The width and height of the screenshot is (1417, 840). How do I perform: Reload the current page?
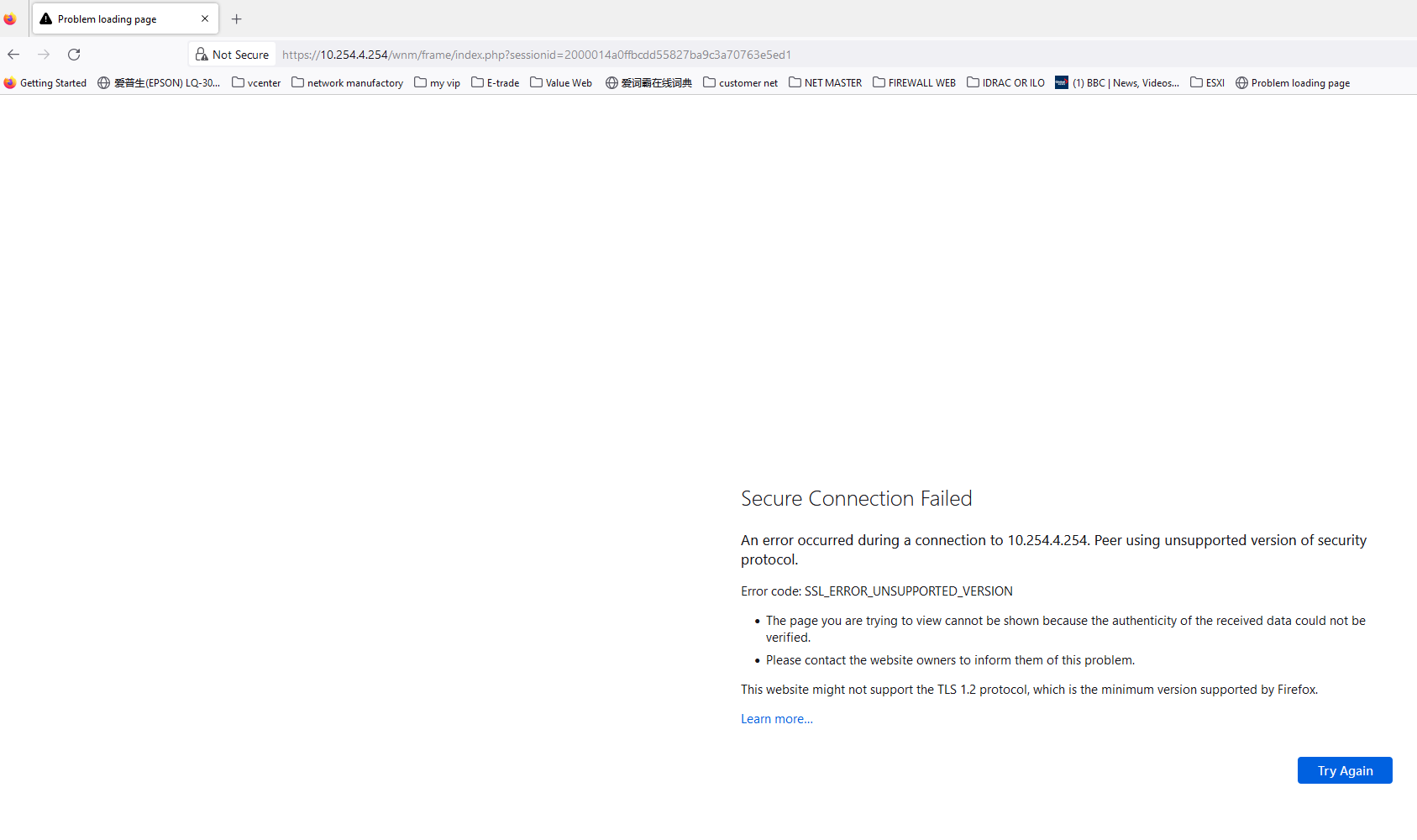[x=74, y=55]
